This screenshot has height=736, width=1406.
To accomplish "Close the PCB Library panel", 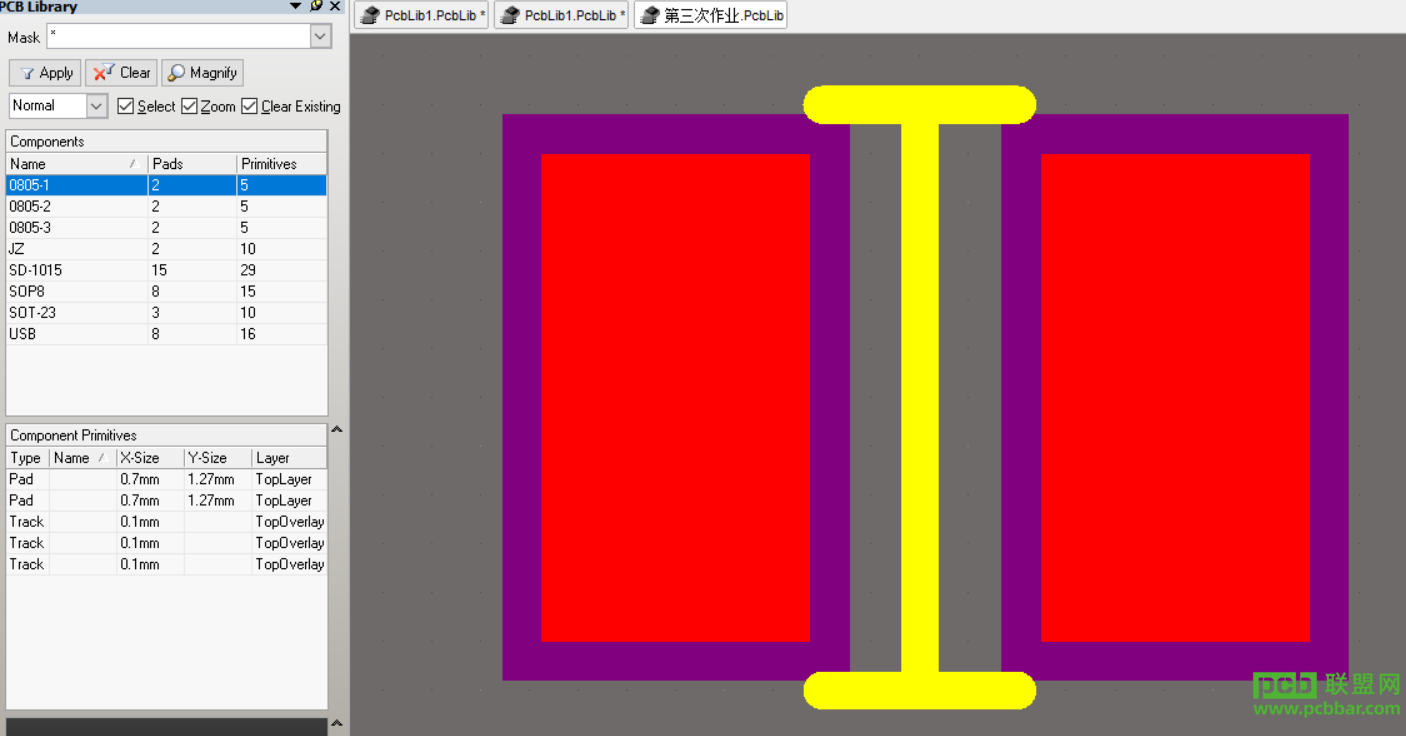I will click(334, 6).
